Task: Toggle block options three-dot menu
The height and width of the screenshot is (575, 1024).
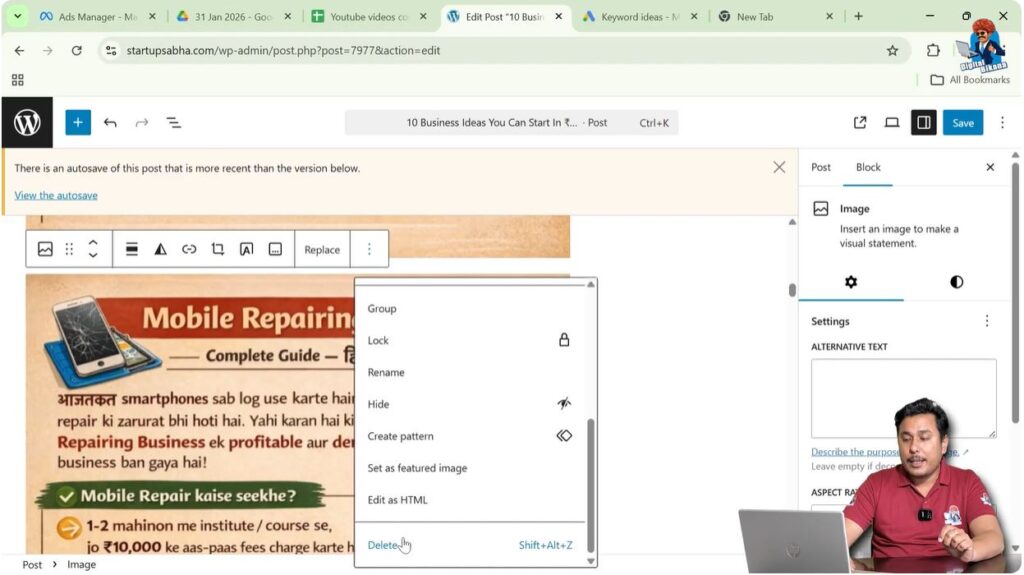Action: tap(369, 249)
